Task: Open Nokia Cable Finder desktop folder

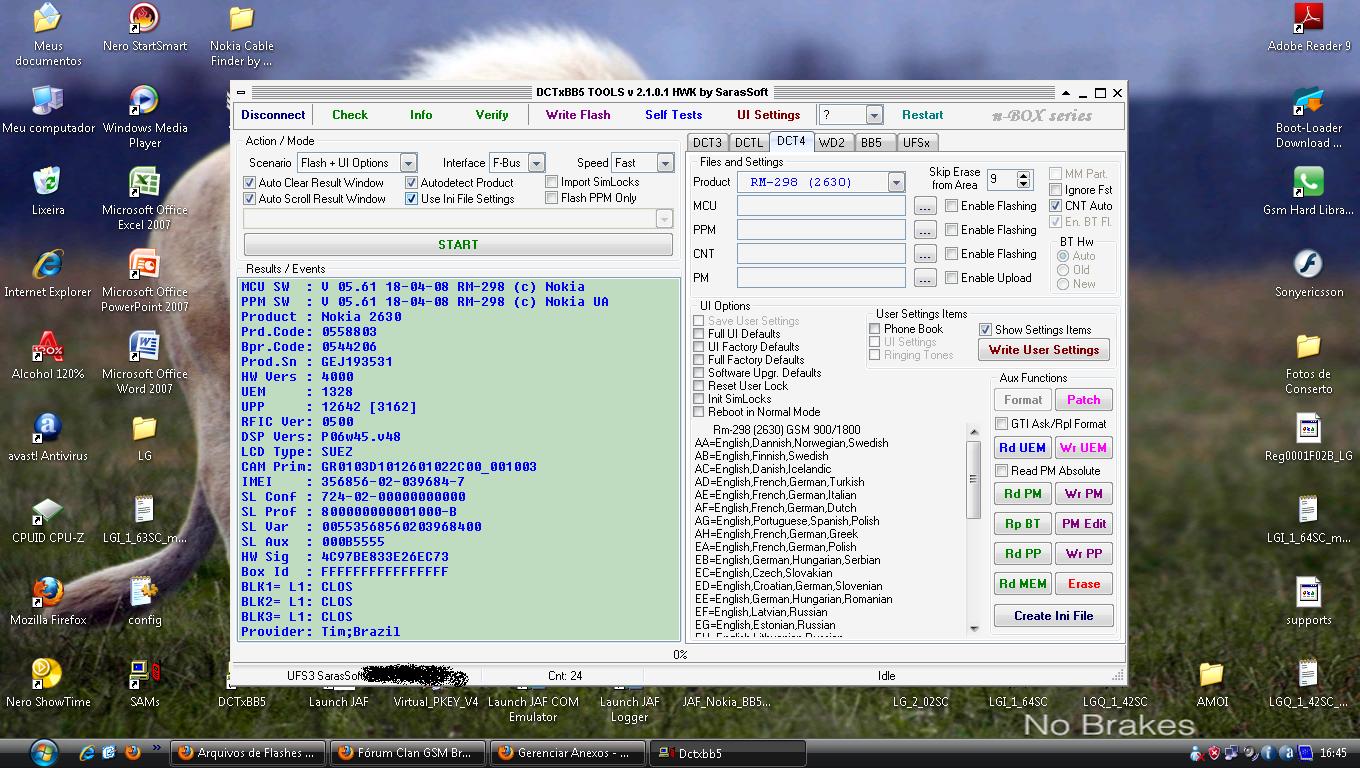Action: [241, 35]
